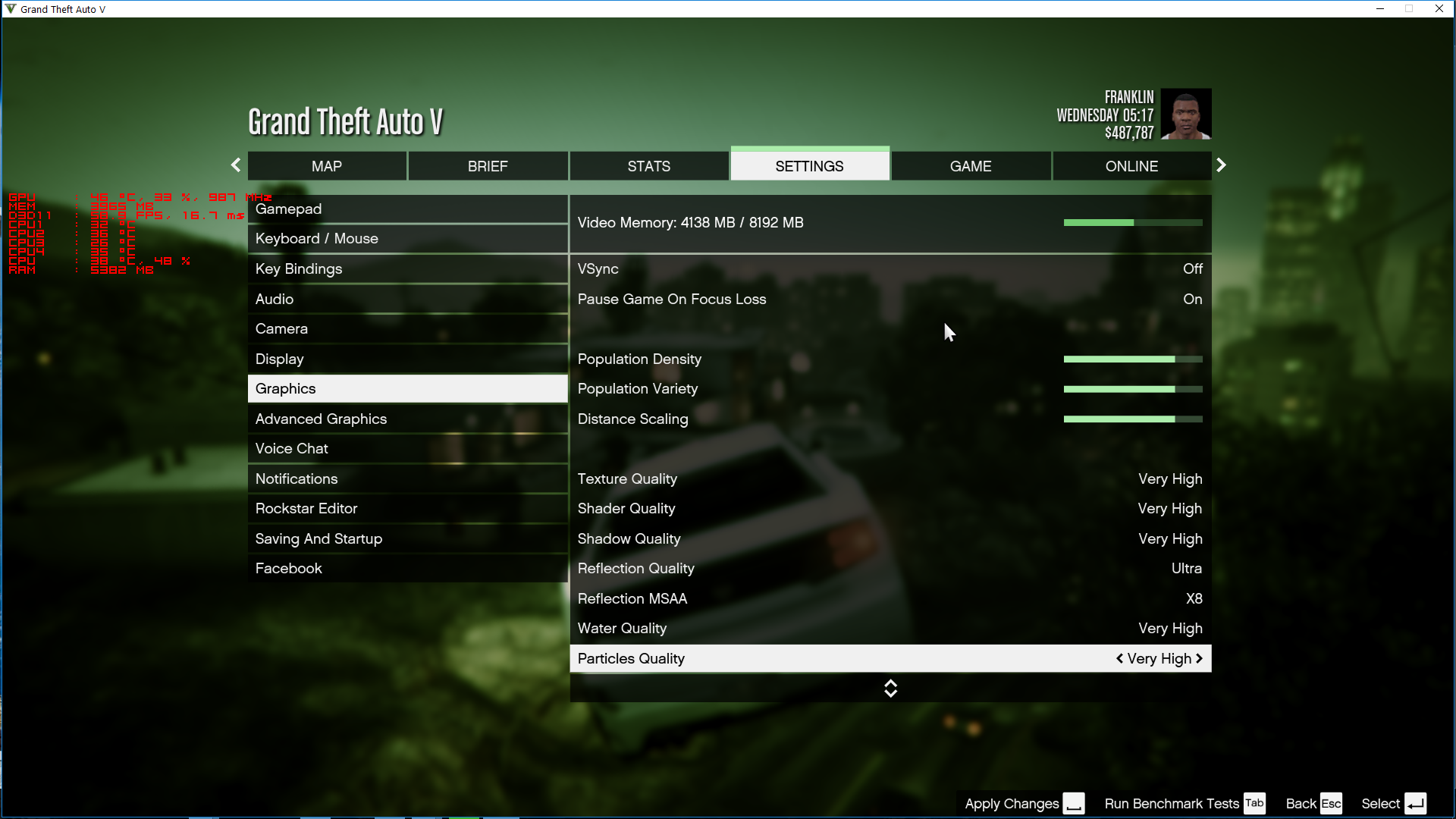The width and height of the screenshot is (1456, 819).
Task: Click the Select button label
Action: (x=1380, y=804)
